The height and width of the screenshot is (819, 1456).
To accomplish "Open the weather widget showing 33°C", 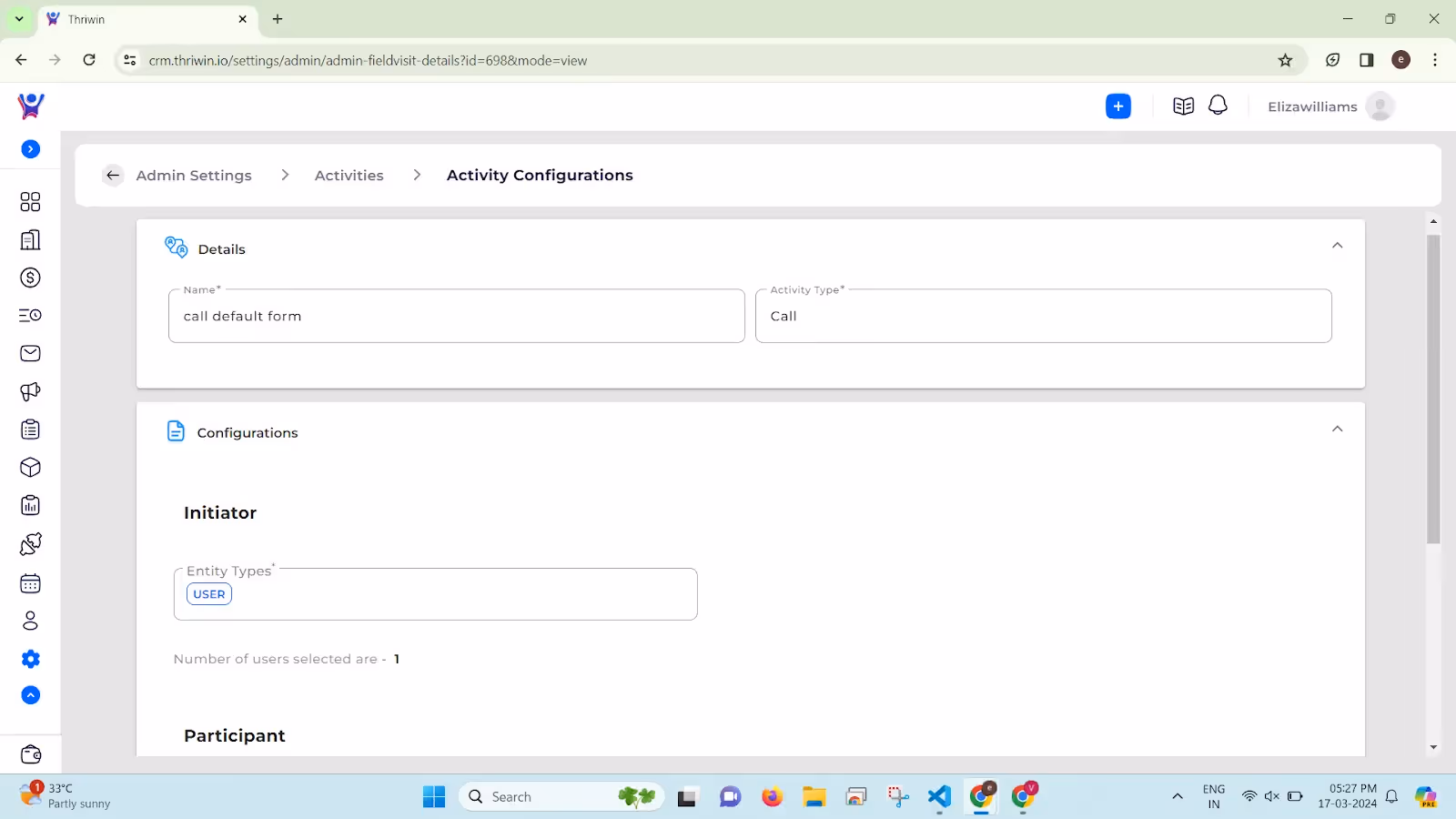I will point(66,796).
